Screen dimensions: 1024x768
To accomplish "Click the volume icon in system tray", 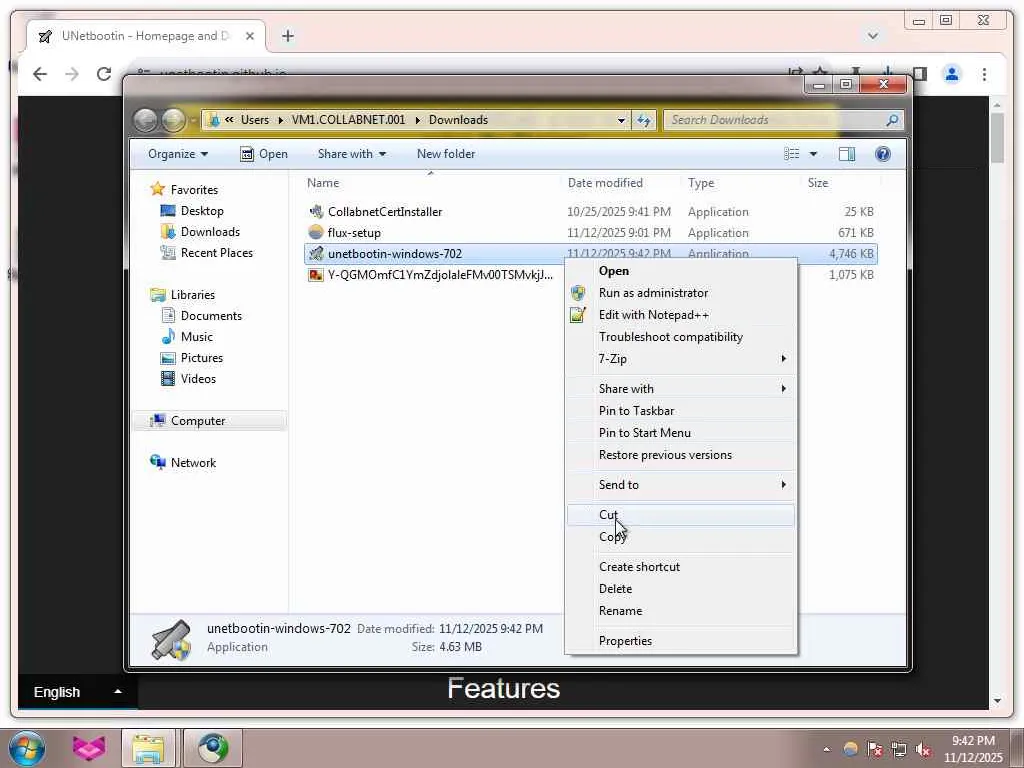I will (923, 749).
